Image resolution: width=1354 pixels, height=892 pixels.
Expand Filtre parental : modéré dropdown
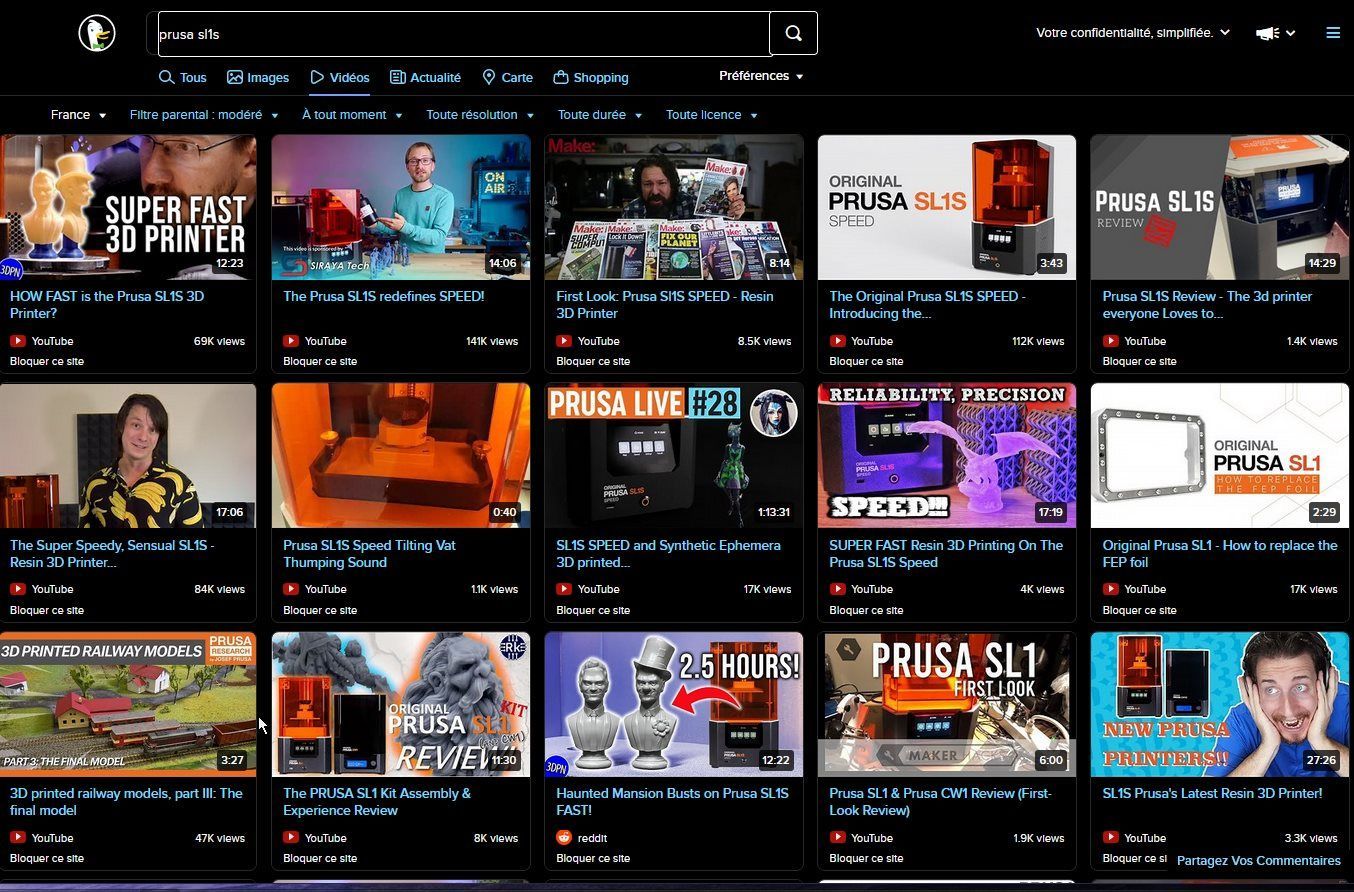pyautogui.click(x=204, y=115)
